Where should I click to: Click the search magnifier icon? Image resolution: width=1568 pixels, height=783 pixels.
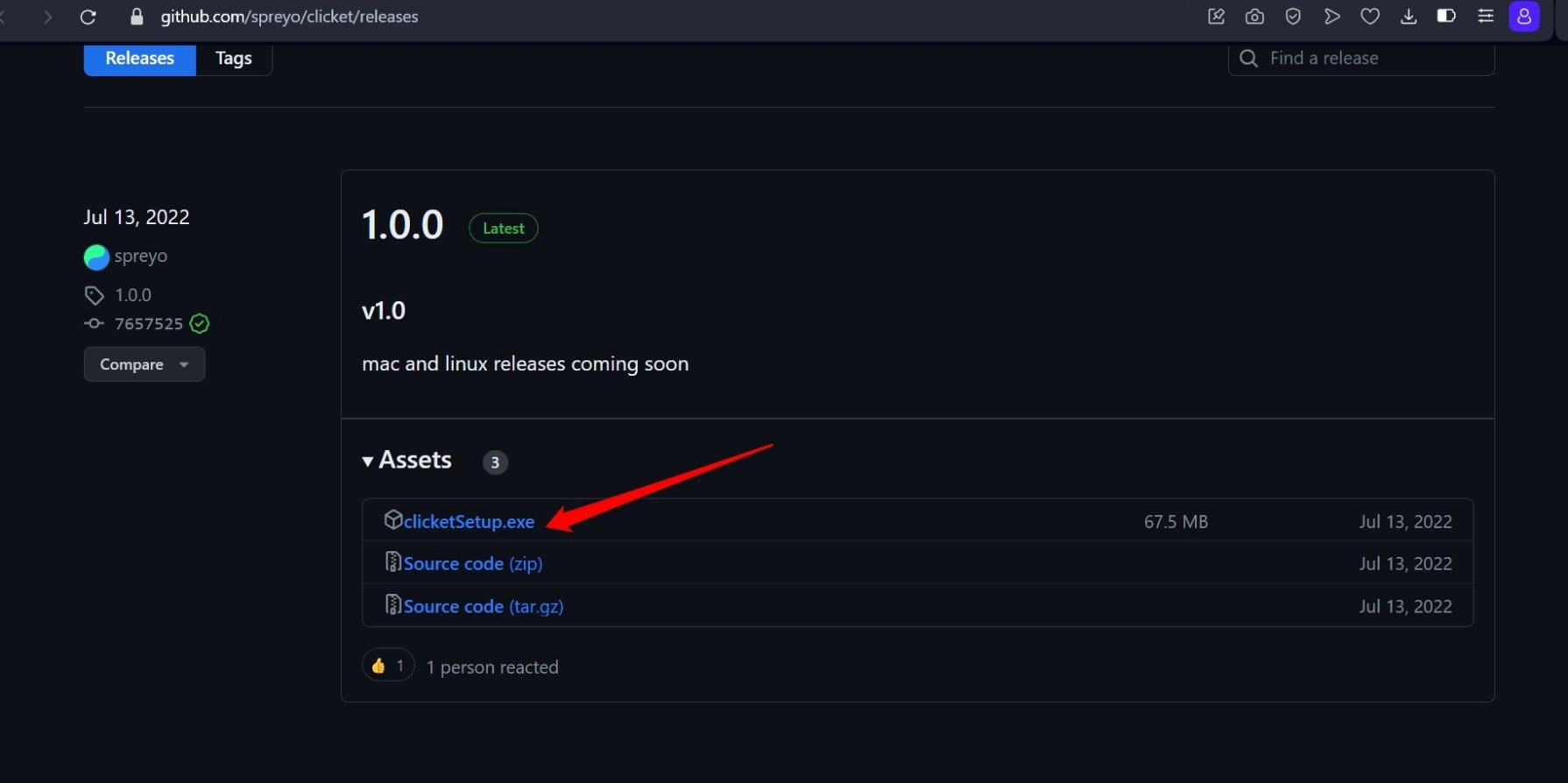click(1249, 59)
